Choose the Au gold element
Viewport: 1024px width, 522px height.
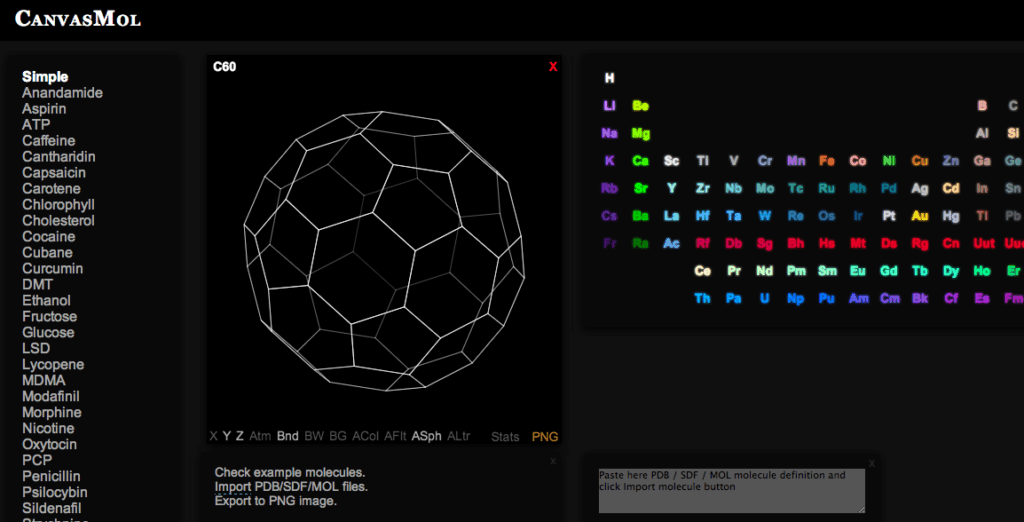click(920, 216)
